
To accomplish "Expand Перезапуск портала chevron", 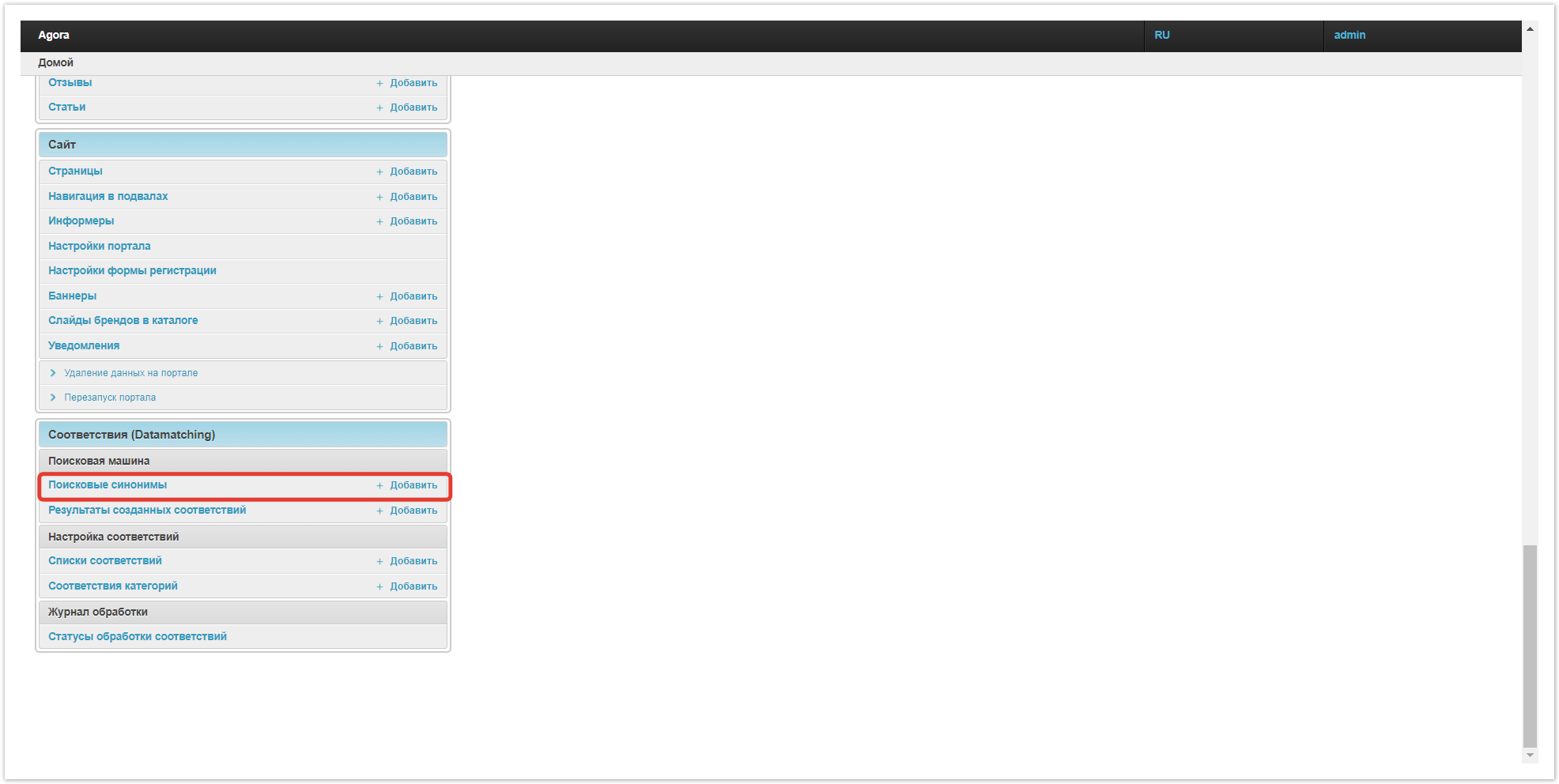I will [x=53, y=398].
